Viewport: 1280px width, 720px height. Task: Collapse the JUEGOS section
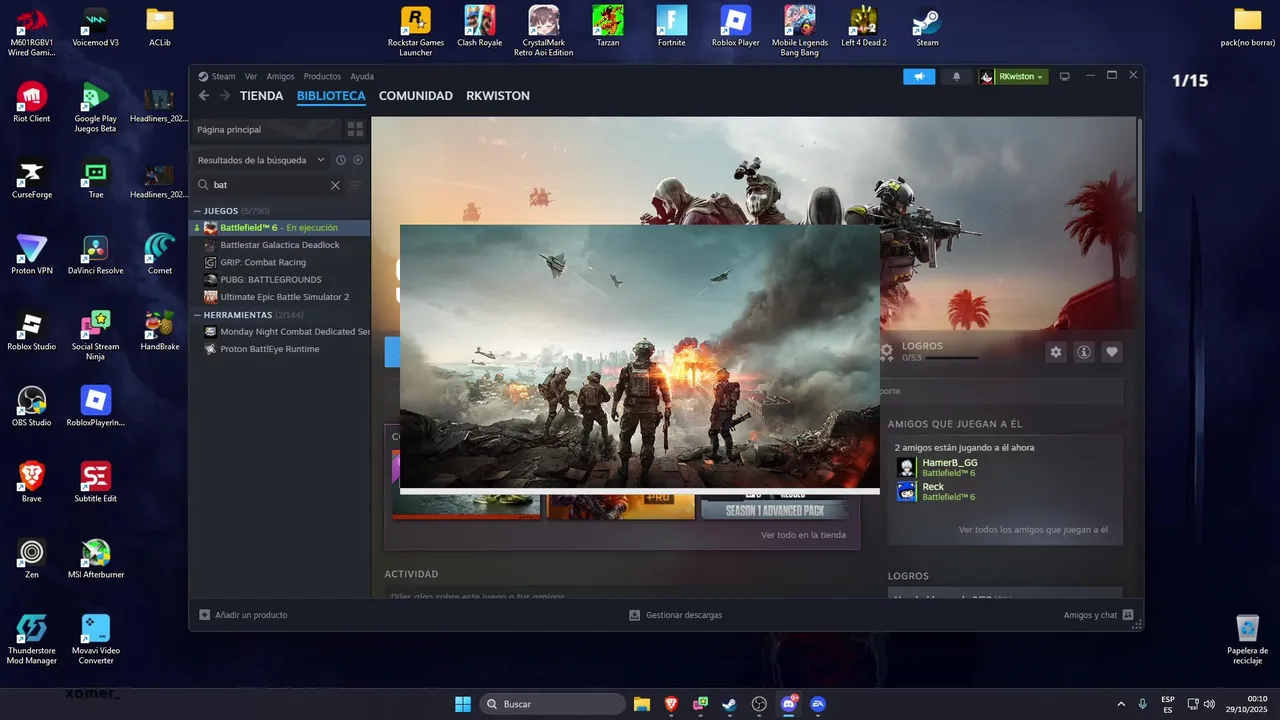[197, 211]
